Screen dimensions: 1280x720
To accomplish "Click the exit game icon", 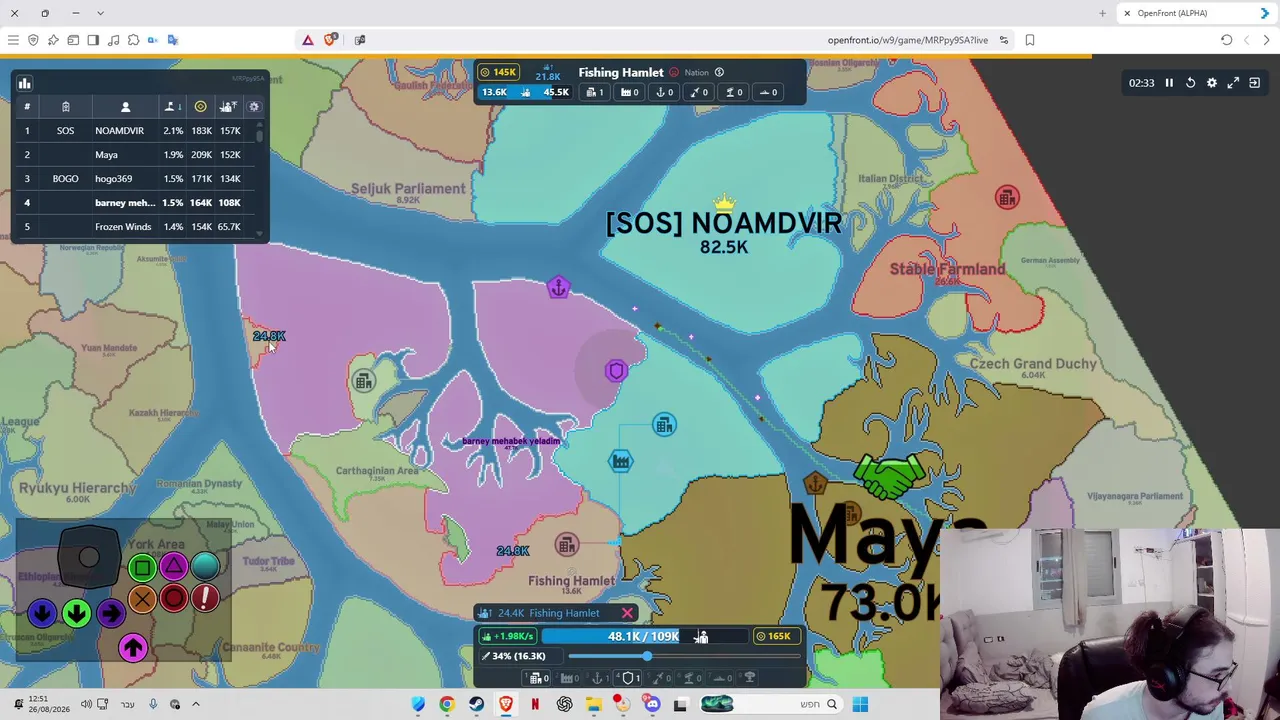I will (1254, 83).
